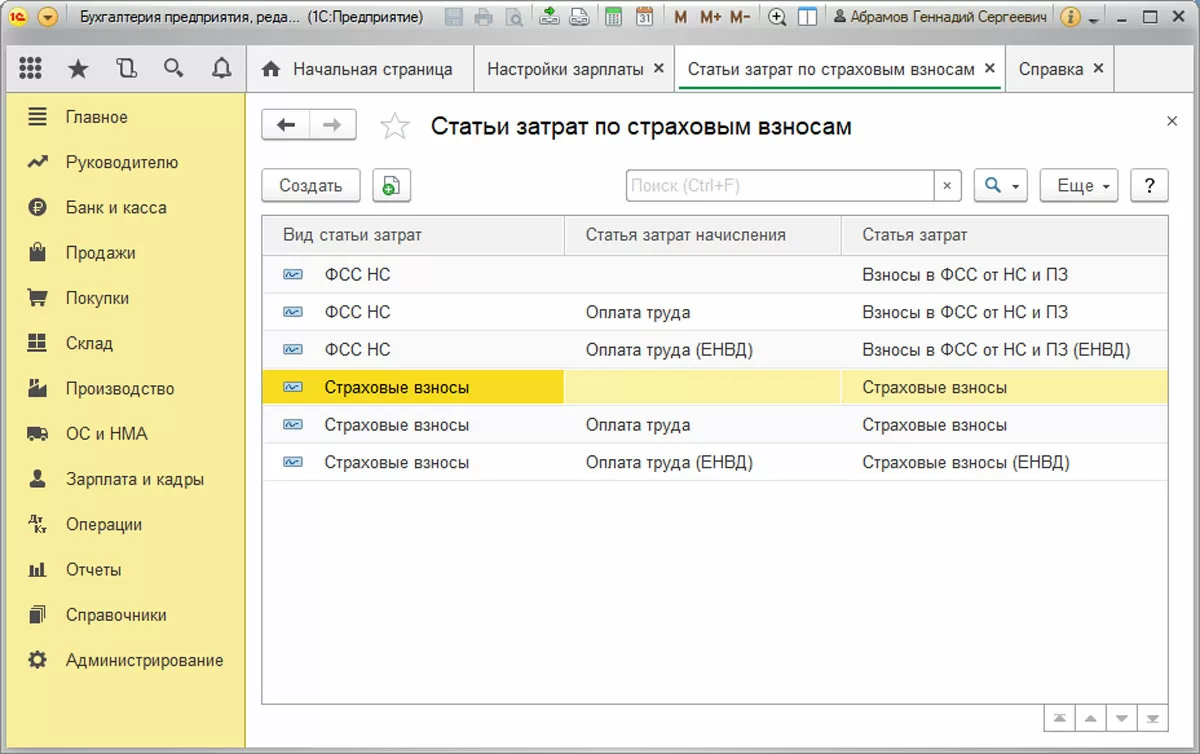The height and width of the screenshot is (754, 1200).
Task: Select ФСС НС row with Оплата труда (ЕНВД)
Action: point(668,350)
